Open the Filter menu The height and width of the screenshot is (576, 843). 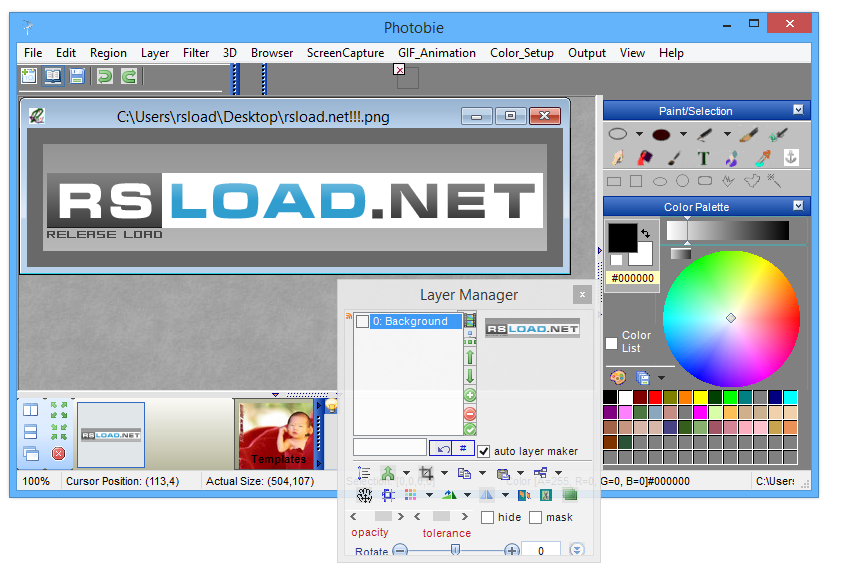click(x=196, y=53)
